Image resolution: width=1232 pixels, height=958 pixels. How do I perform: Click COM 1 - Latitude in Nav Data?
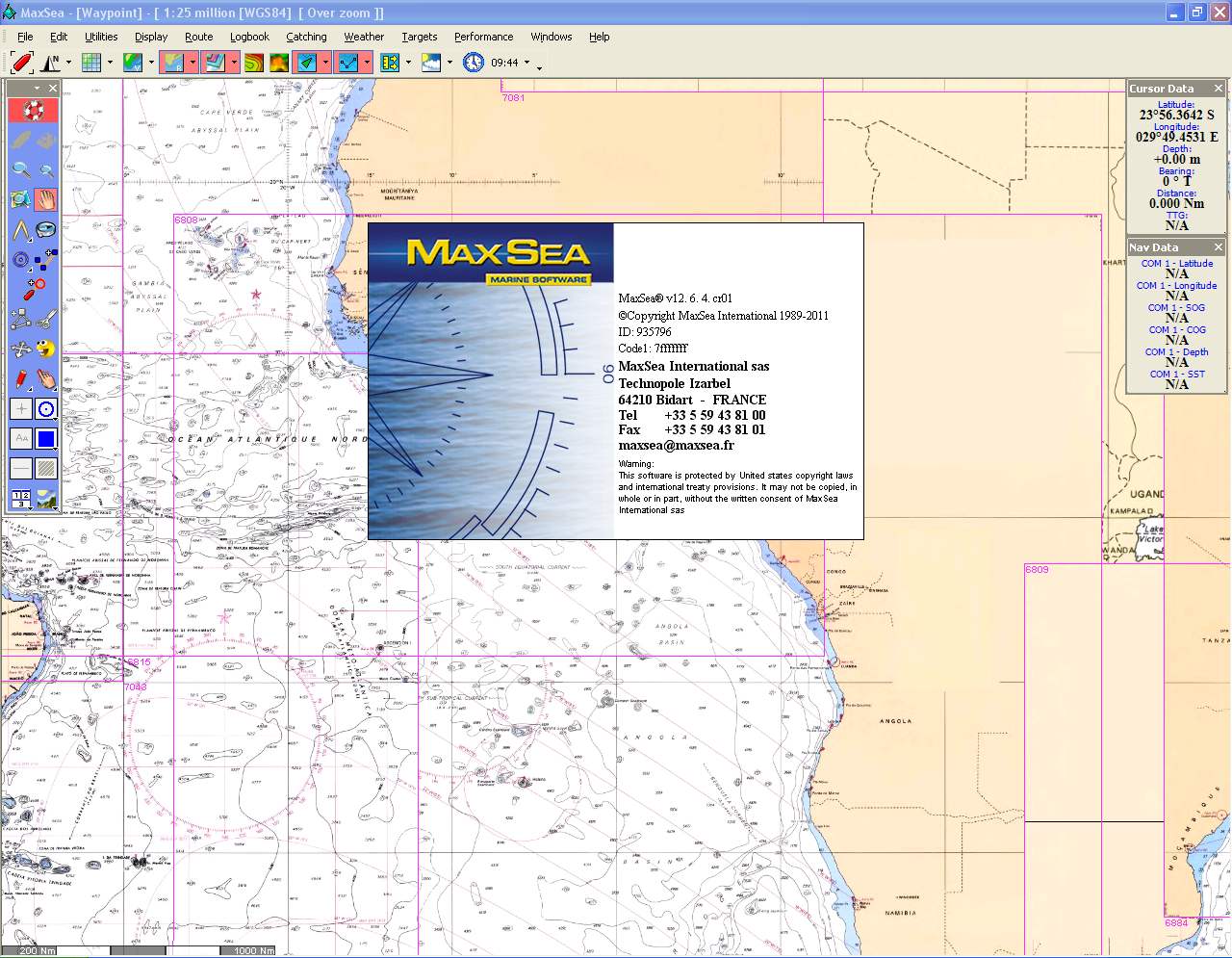coord(1176,263)
